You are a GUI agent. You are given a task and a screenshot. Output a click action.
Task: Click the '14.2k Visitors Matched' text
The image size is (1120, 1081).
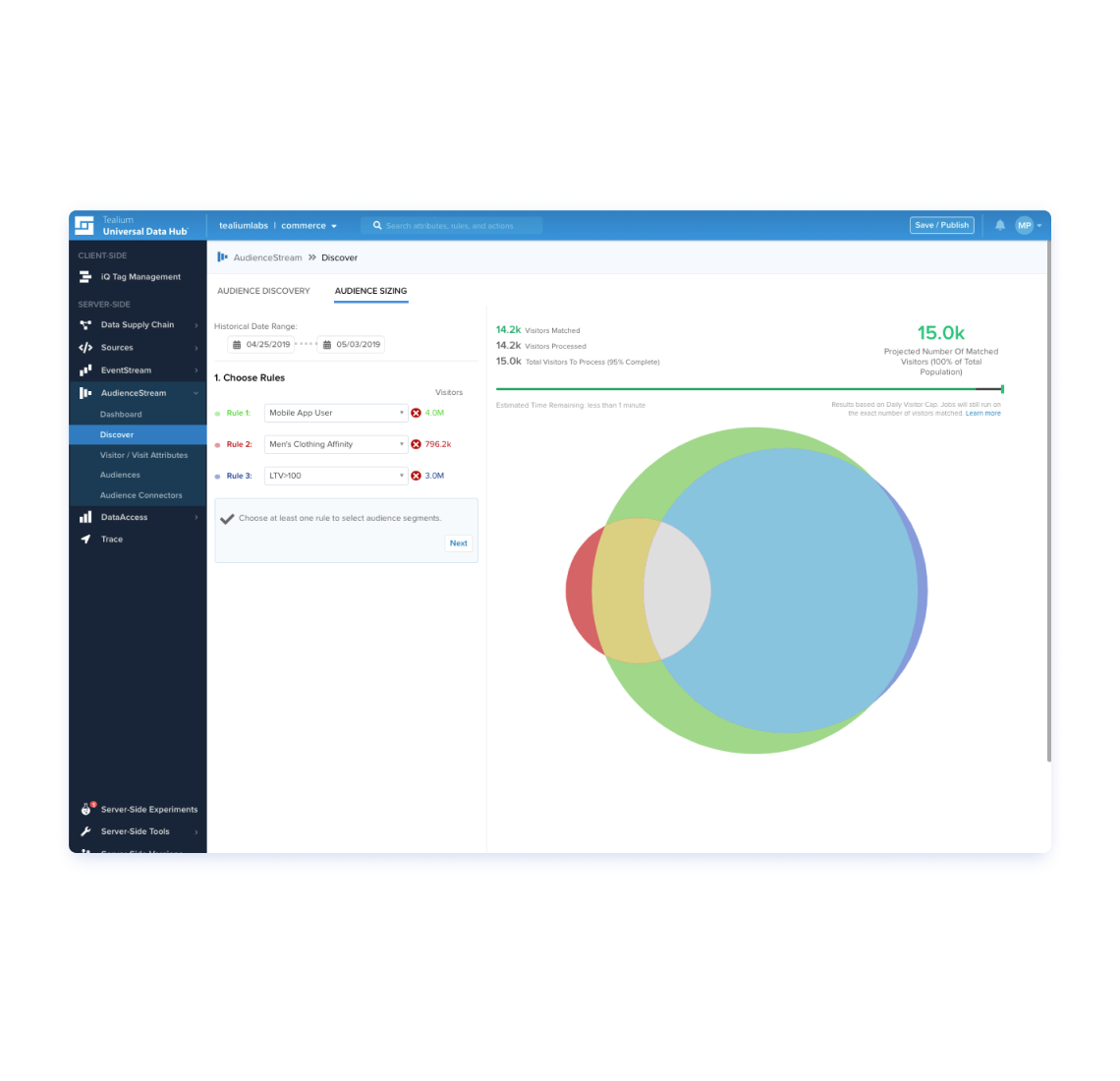pos(537,330)
